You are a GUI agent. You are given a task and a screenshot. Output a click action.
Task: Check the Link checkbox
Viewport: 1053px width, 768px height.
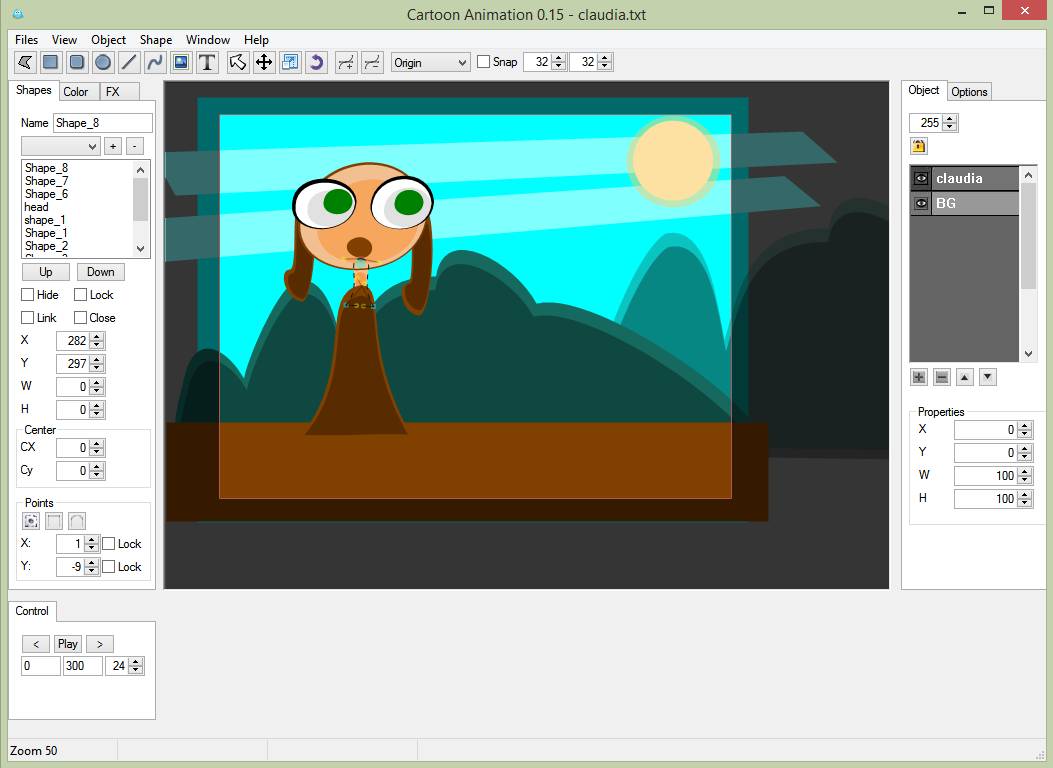point(28,318)
